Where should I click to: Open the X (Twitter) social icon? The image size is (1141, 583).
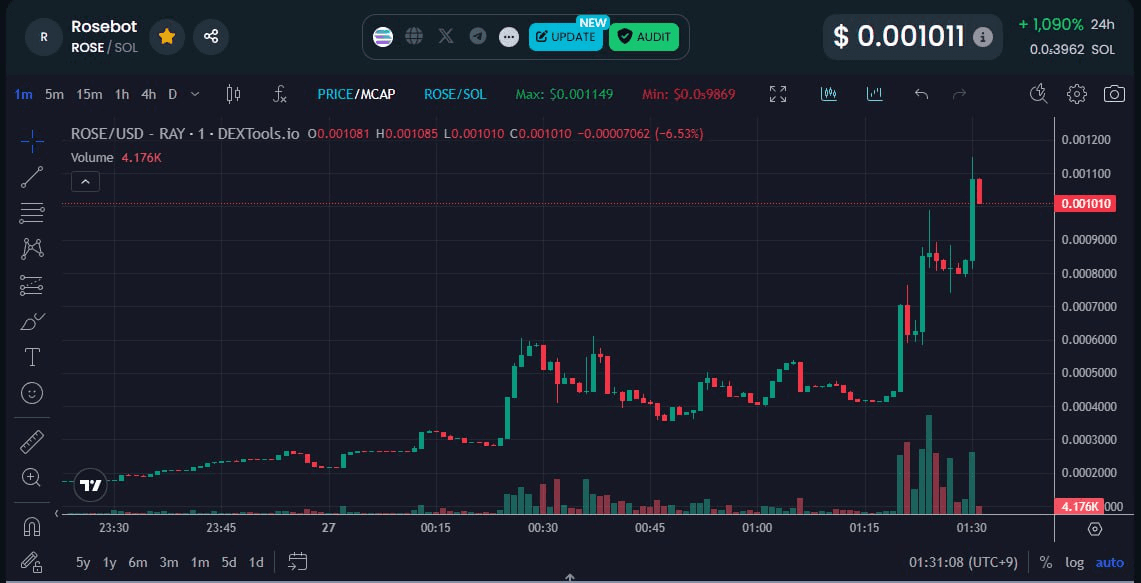(446, 36)
